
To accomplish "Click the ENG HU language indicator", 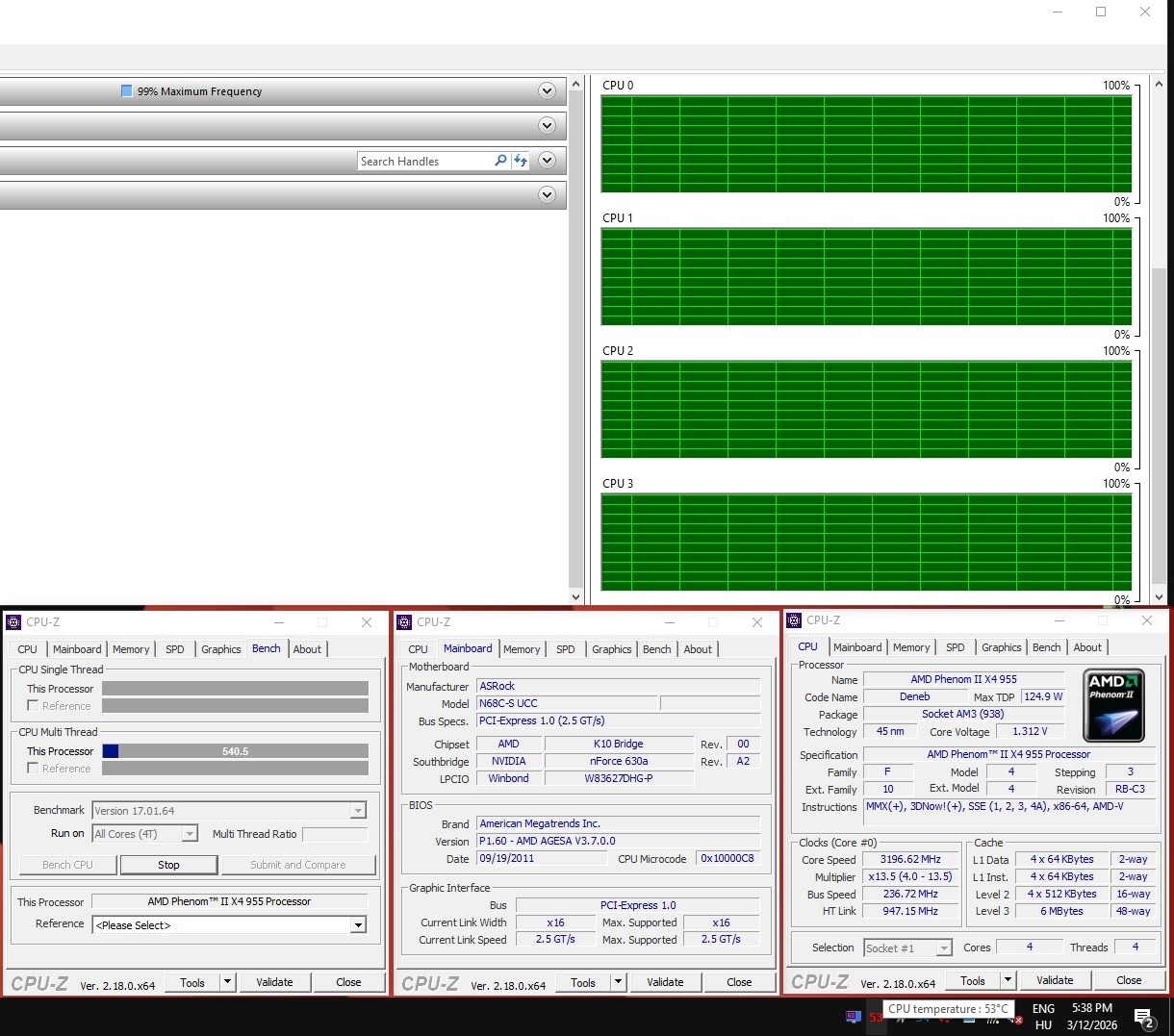I will pyautogui.click(x=1043, y=1017).
